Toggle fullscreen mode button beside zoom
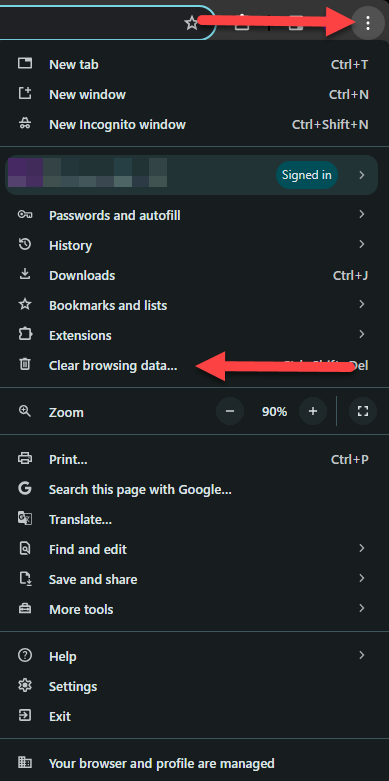Screen dimensions: 389x781 (363, 411)
